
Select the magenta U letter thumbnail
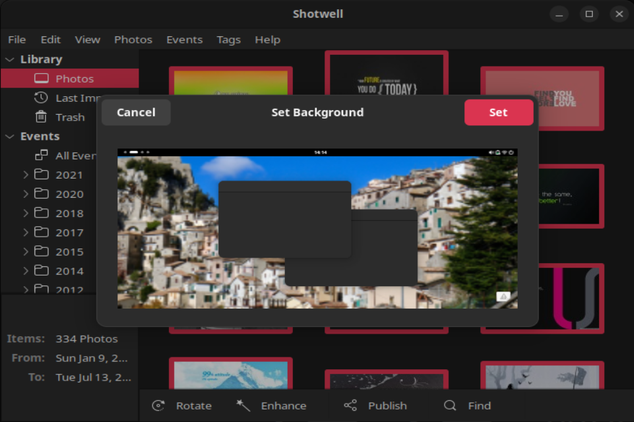[571, 298]
